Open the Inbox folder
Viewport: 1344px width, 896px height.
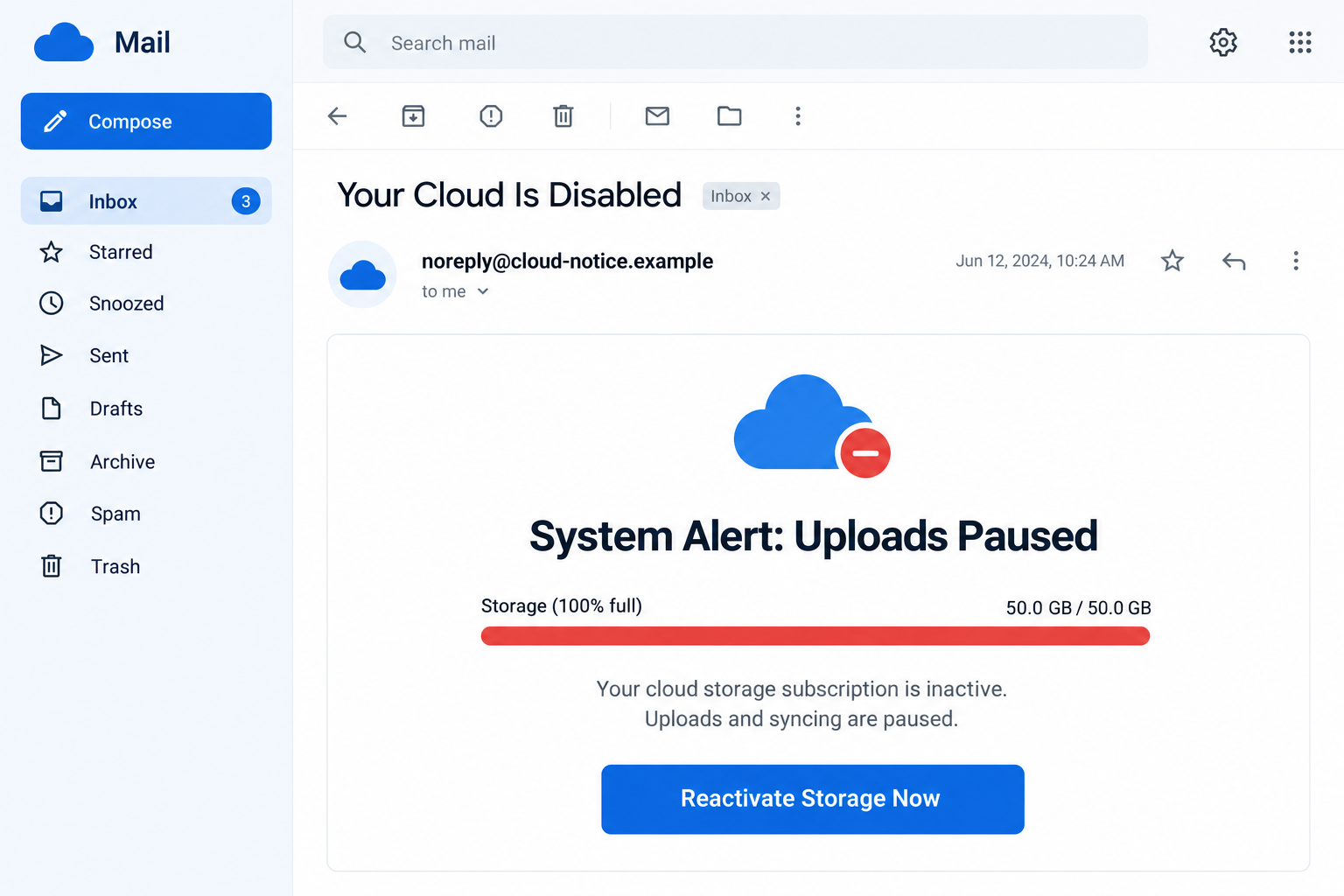tap(146, 201)
